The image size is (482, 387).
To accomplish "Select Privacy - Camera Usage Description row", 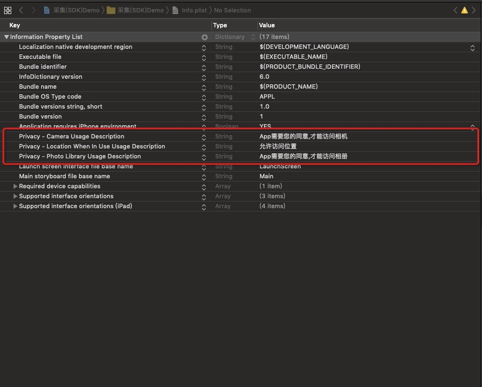I will (x=241, y=136).
